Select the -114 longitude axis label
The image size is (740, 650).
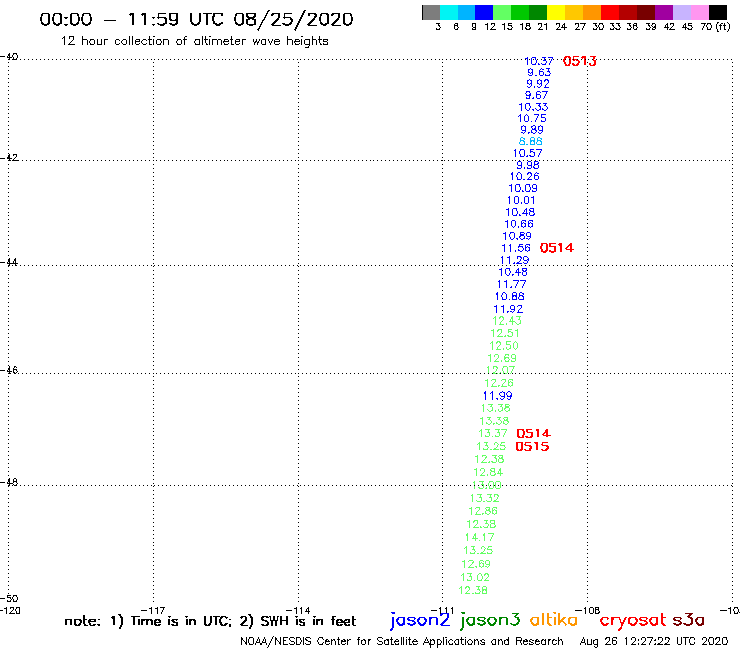(298, 610)
